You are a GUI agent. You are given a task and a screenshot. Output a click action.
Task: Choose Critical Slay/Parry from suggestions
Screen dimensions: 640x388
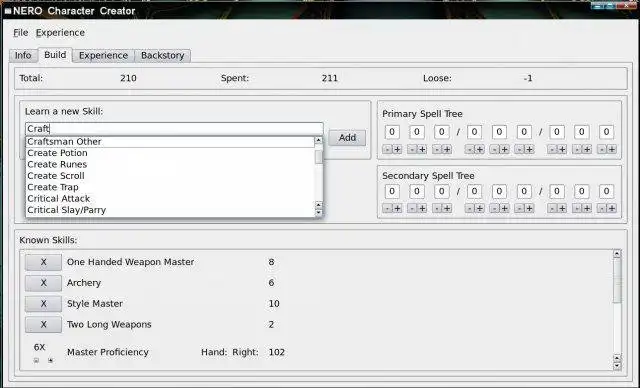170,210
